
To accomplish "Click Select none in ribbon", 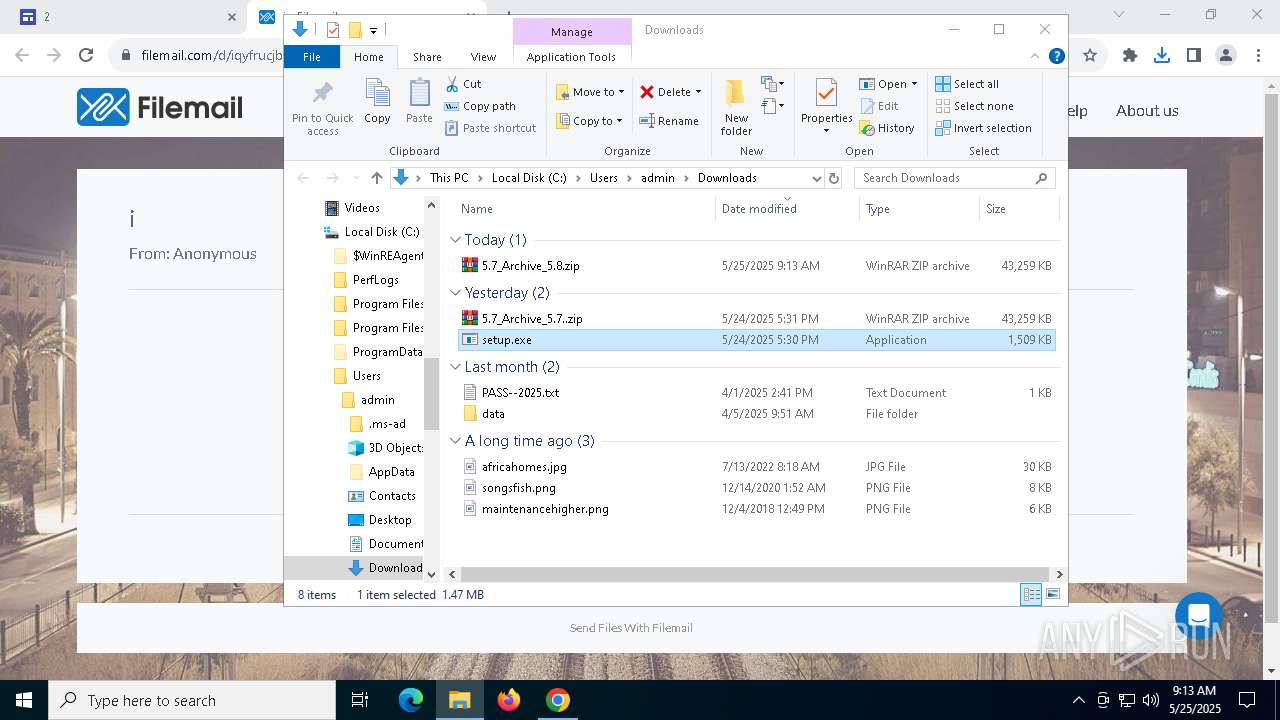I will pyautogui.click(x=974, y=106).
